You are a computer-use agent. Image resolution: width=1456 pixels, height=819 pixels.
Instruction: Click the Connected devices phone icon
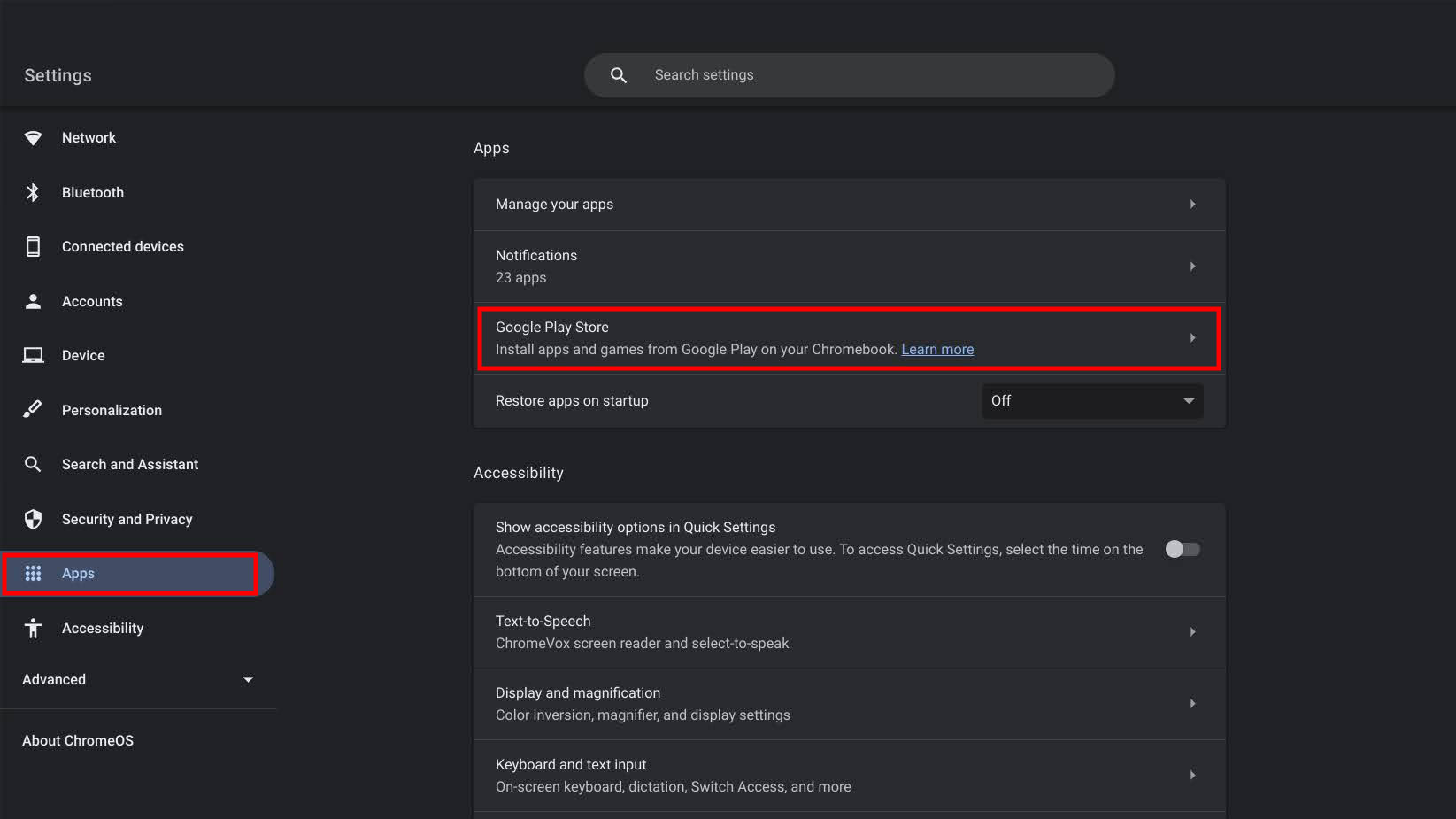pos(33,247)
